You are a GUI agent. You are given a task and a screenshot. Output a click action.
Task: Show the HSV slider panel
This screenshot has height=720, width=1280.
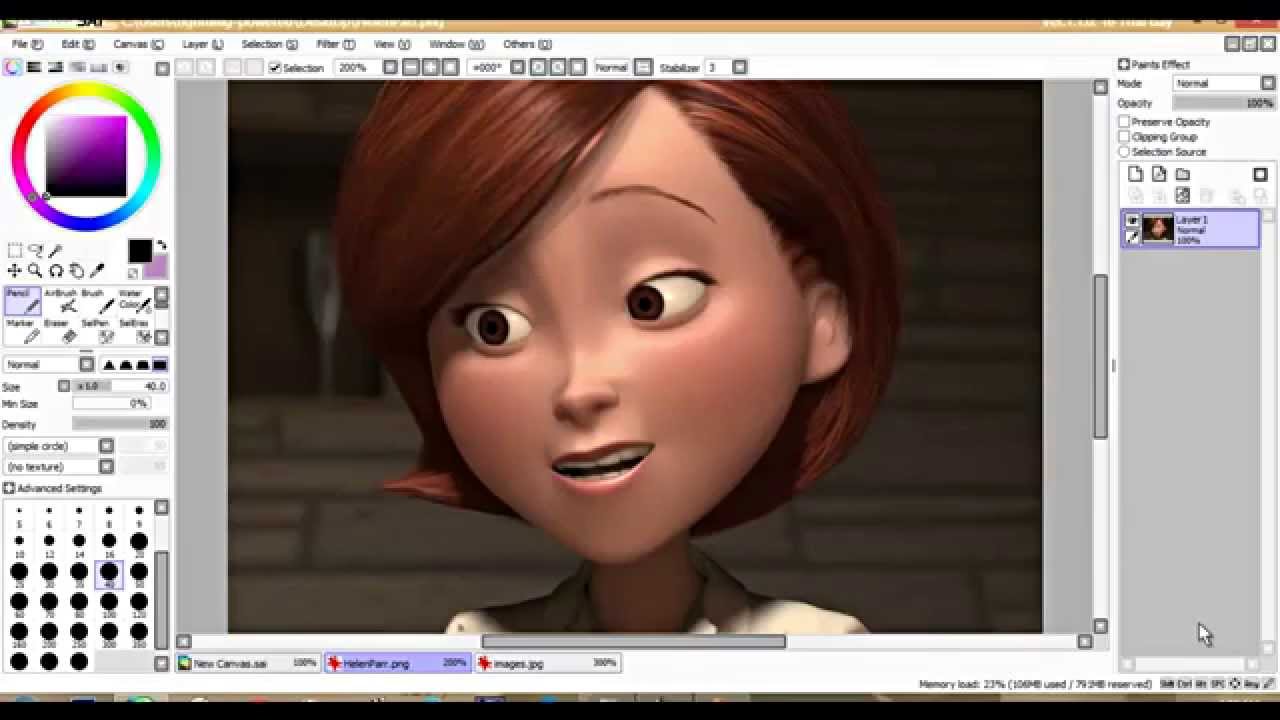click(x=55, y=67)
